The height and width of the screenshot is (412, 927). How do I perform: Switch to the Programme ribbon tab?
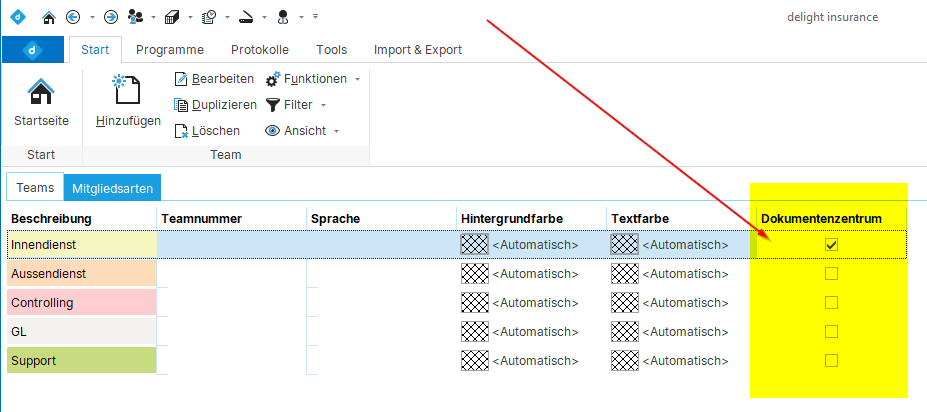point(169,50)
